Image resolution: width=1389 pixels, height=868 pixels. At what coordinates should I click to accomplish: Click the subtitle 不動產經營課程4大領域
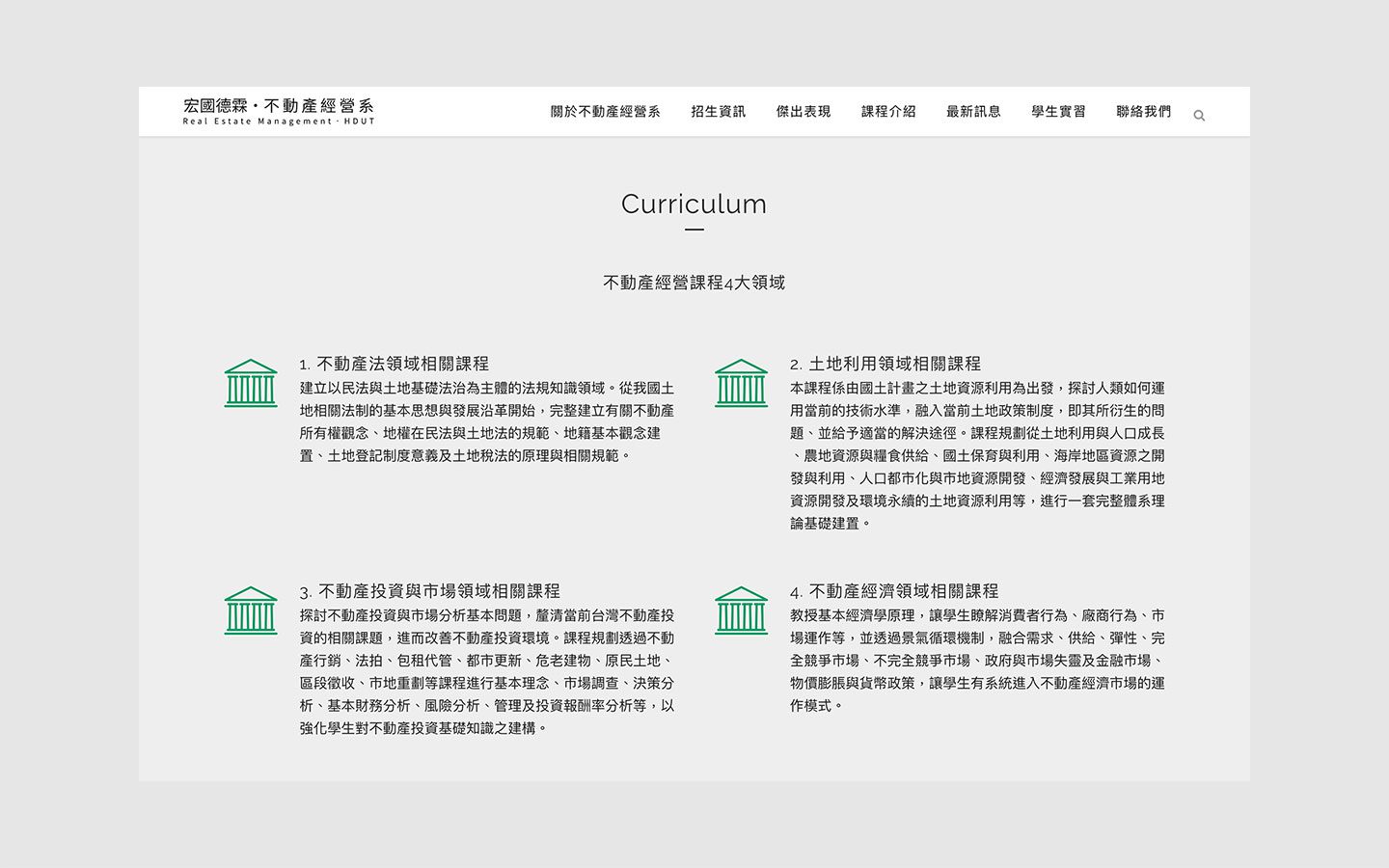694,283
